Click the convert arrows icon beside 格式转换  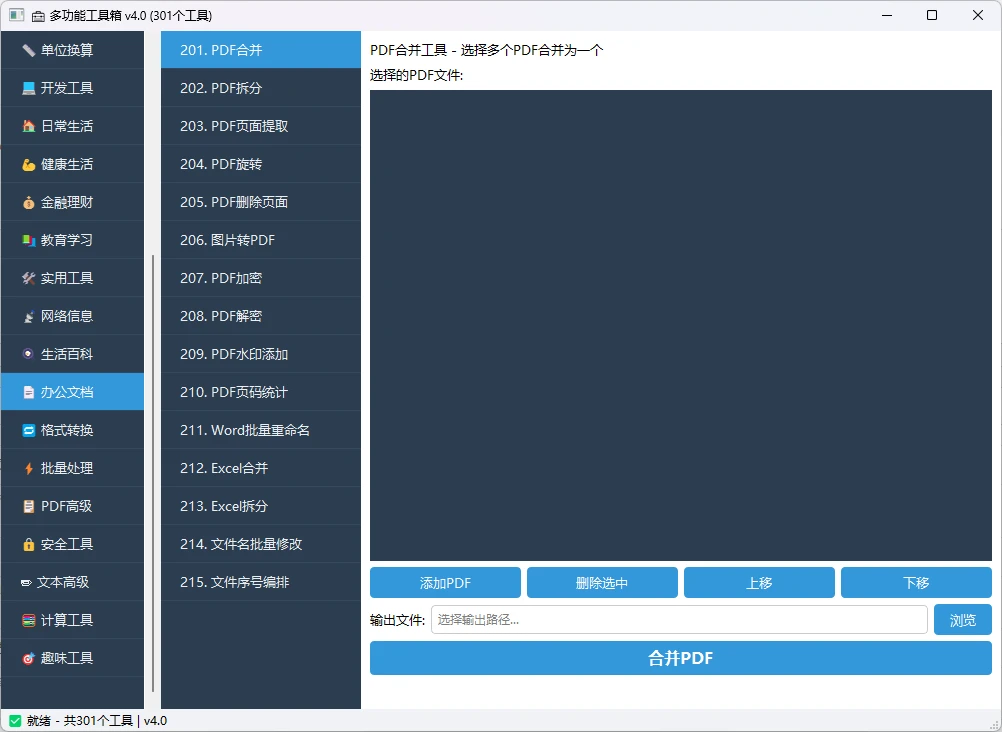pyautogui.click(x=28, y=430)
